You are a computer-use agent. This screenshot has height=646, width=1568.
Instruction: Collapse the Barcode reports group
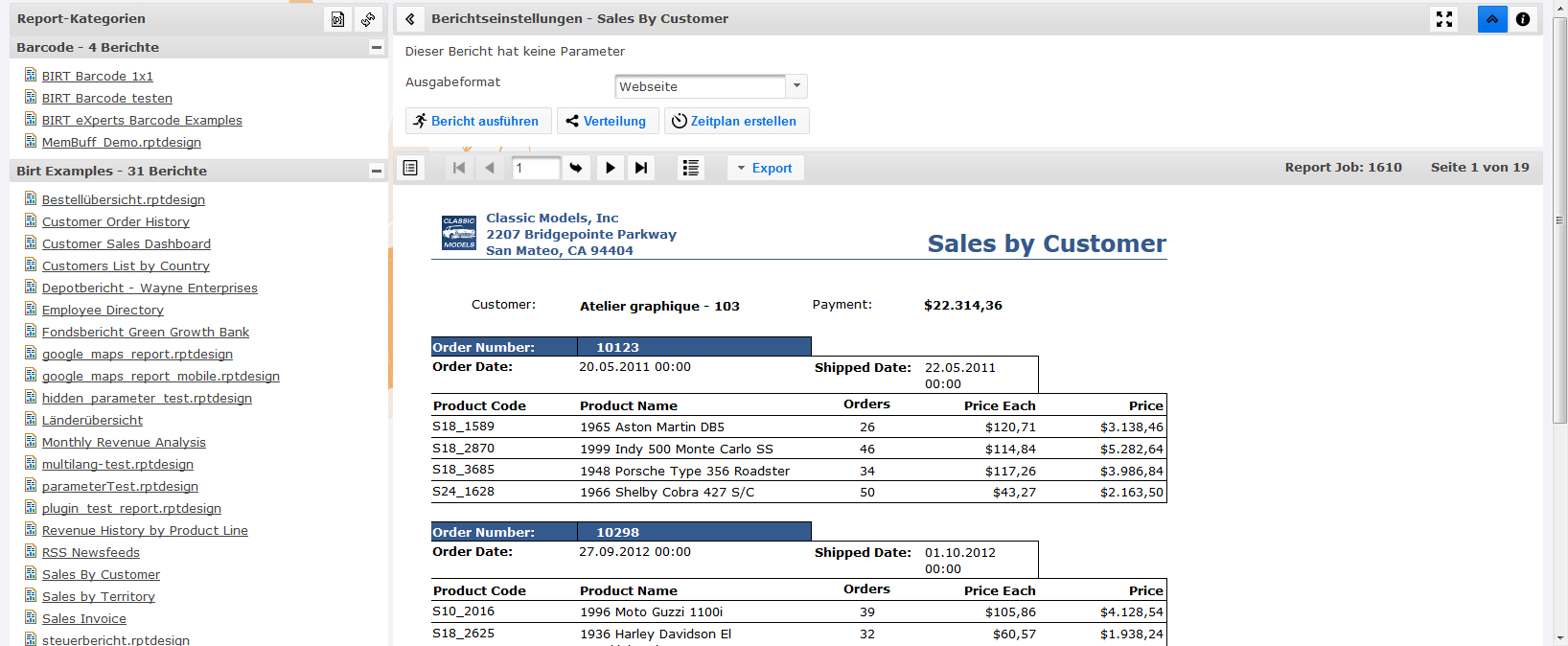[x=376, y=47]
